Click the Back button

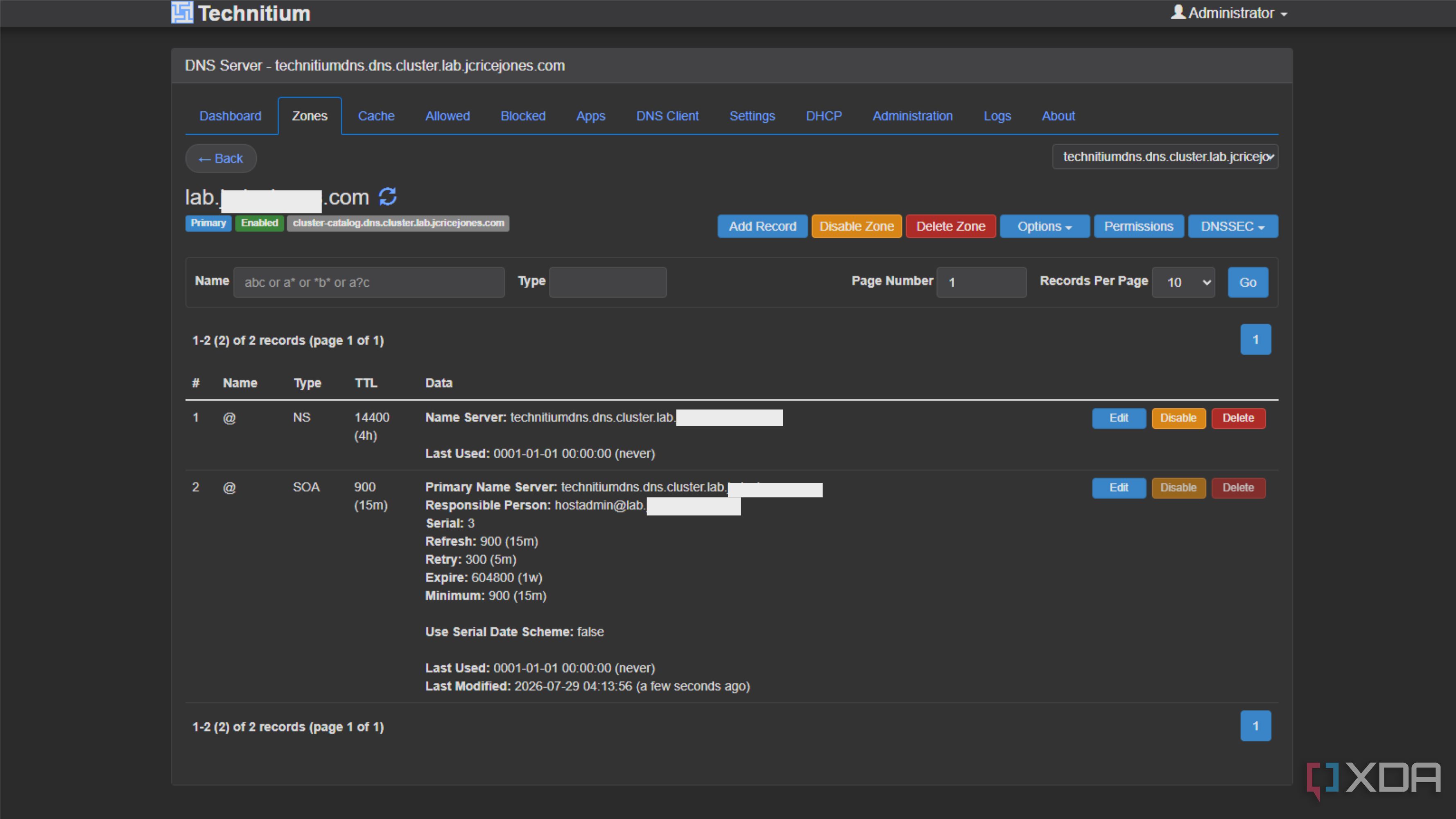pyautogui.click(x=221, y=158)
